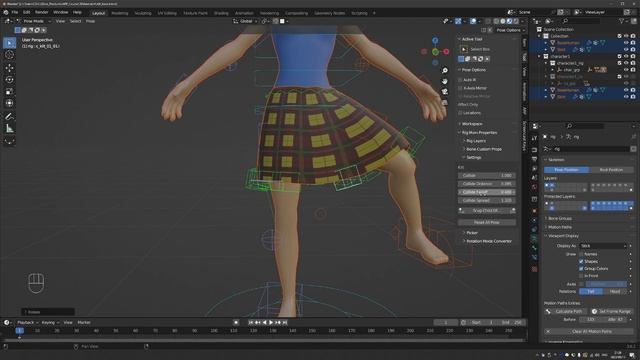Open the Pose Mode dropdown
Image resolution: width=640 pixels, height=360 pixels.
click(33, 21)
